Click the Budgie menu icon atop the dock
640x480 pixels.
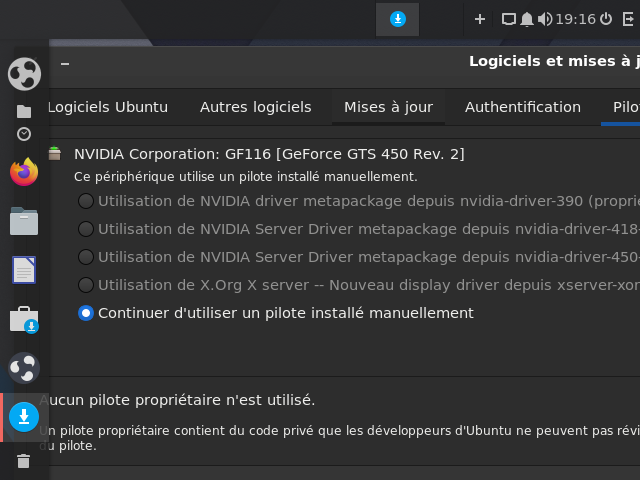[24, 73]
